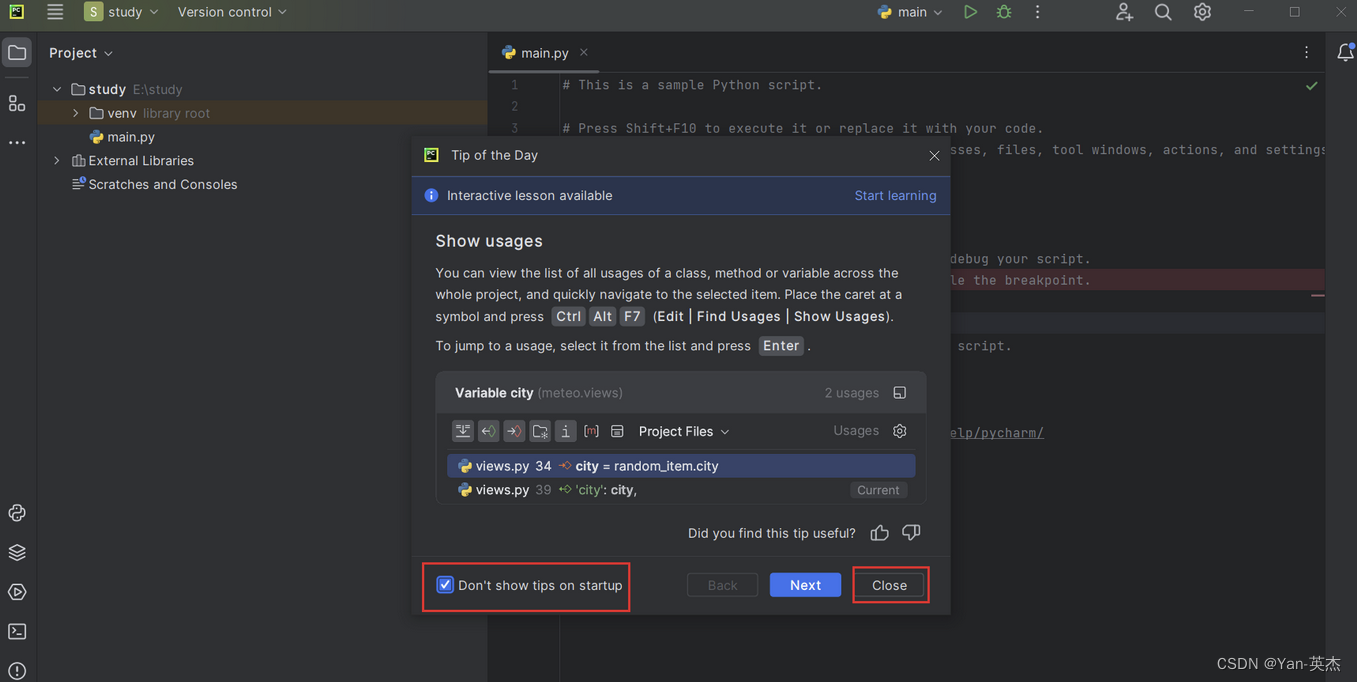The image size is (1357, 682).
Task: Open the main branch dropdown
Action: [x=908, y=12]
